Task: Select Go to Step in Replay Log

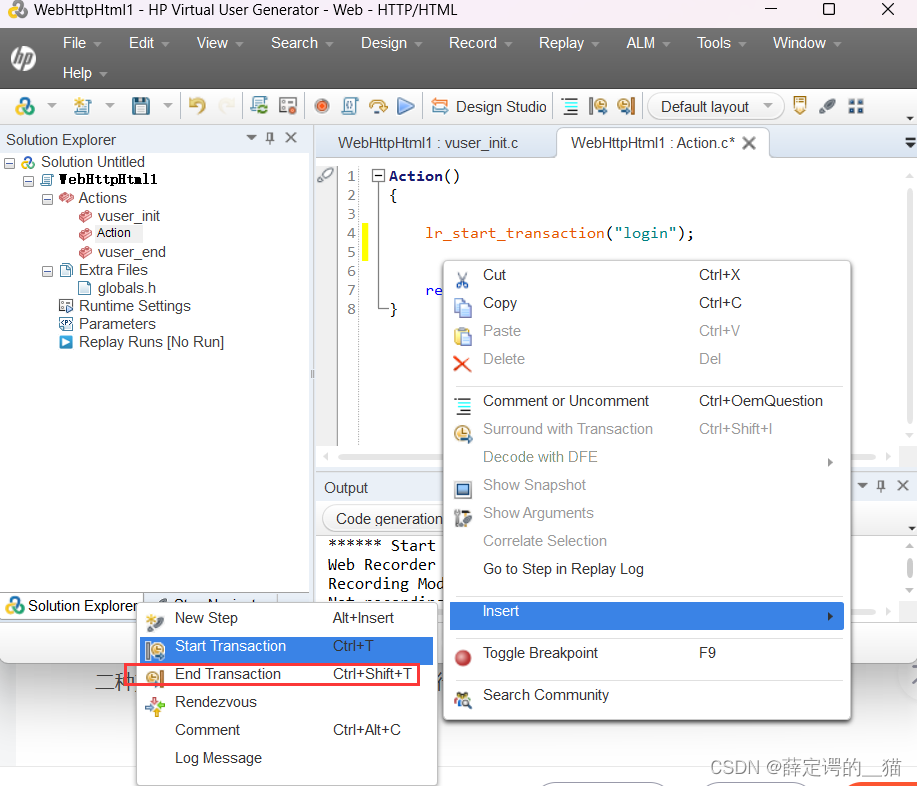Action: click(647, 569)
